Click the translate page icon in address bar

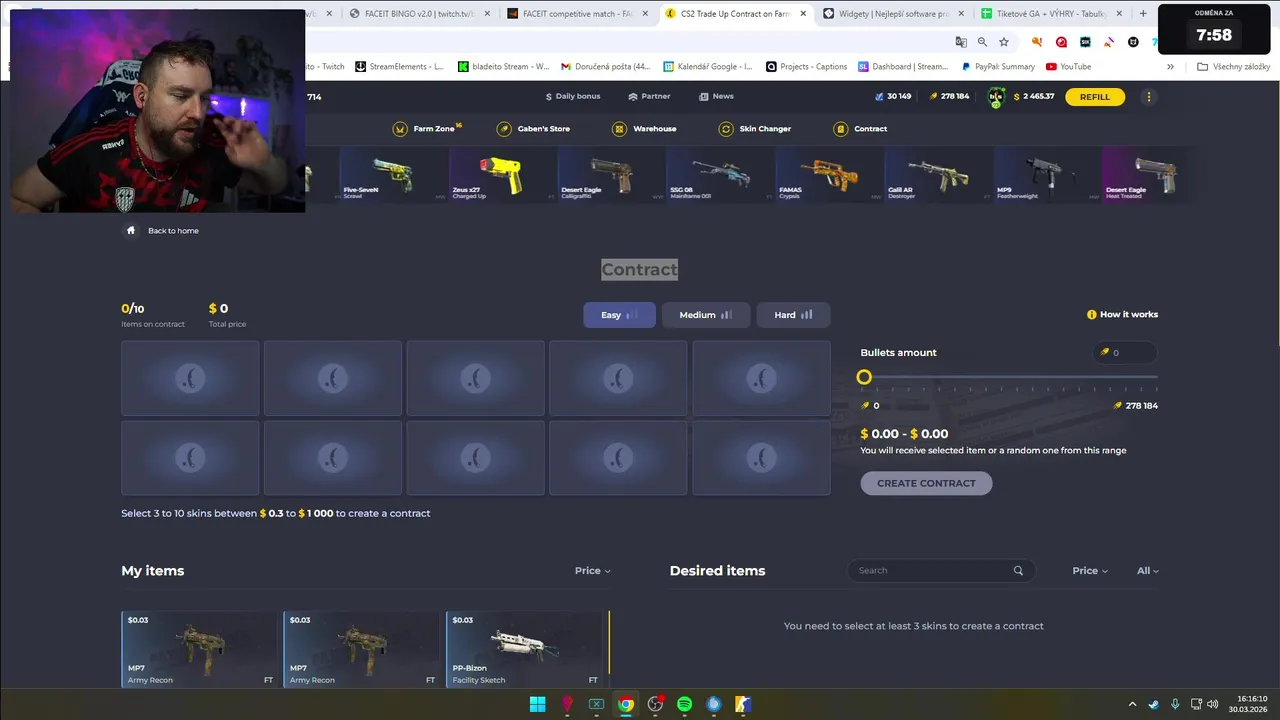[x=961, y=42]
